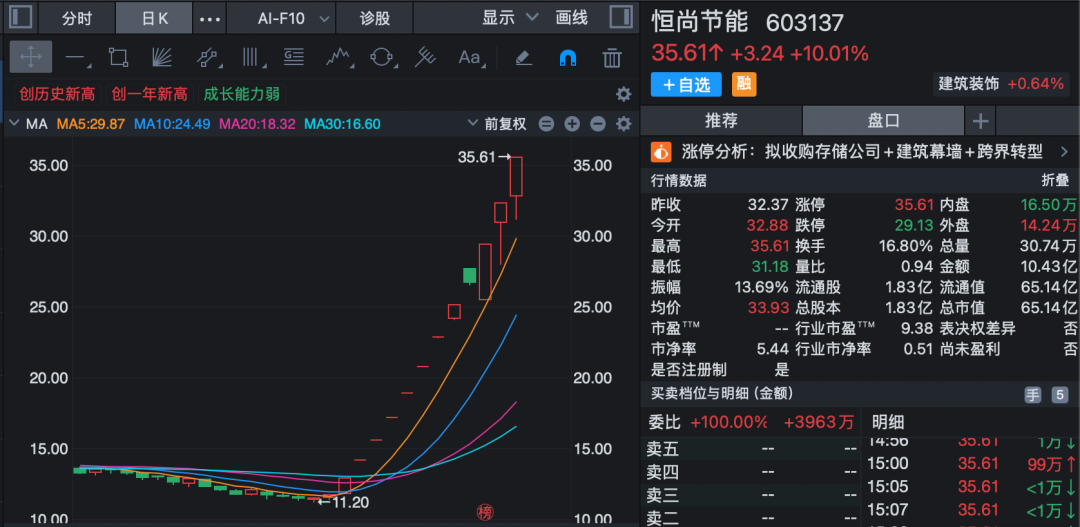Screen dimensions: 1080x527
Task: Select the wave pattern tool
Action: [x=339, y=57]
